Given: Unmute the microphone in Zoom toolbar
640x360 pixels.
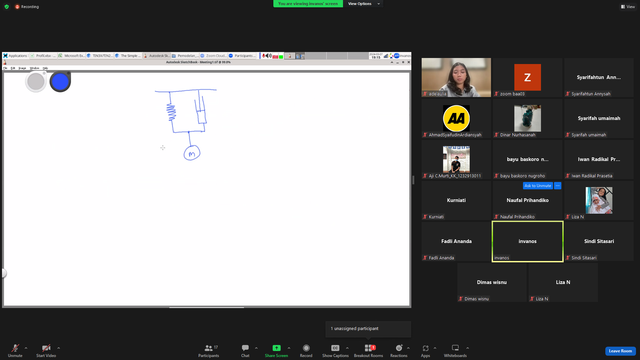Looking at the screenshot, I should 15,350.
